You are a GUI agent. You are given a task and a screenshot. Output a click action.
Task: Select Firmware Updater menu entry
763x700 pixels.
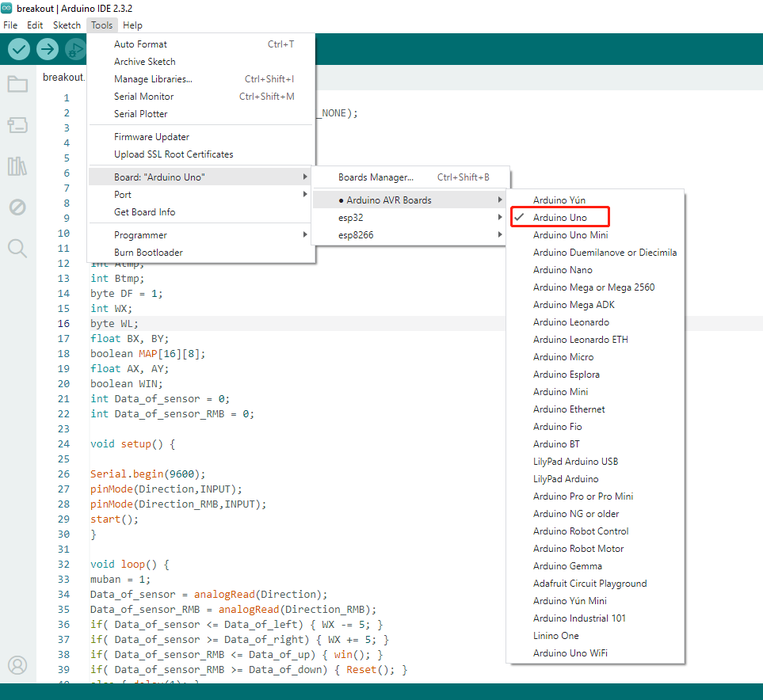pyautogui.click(x=202, y=137)
